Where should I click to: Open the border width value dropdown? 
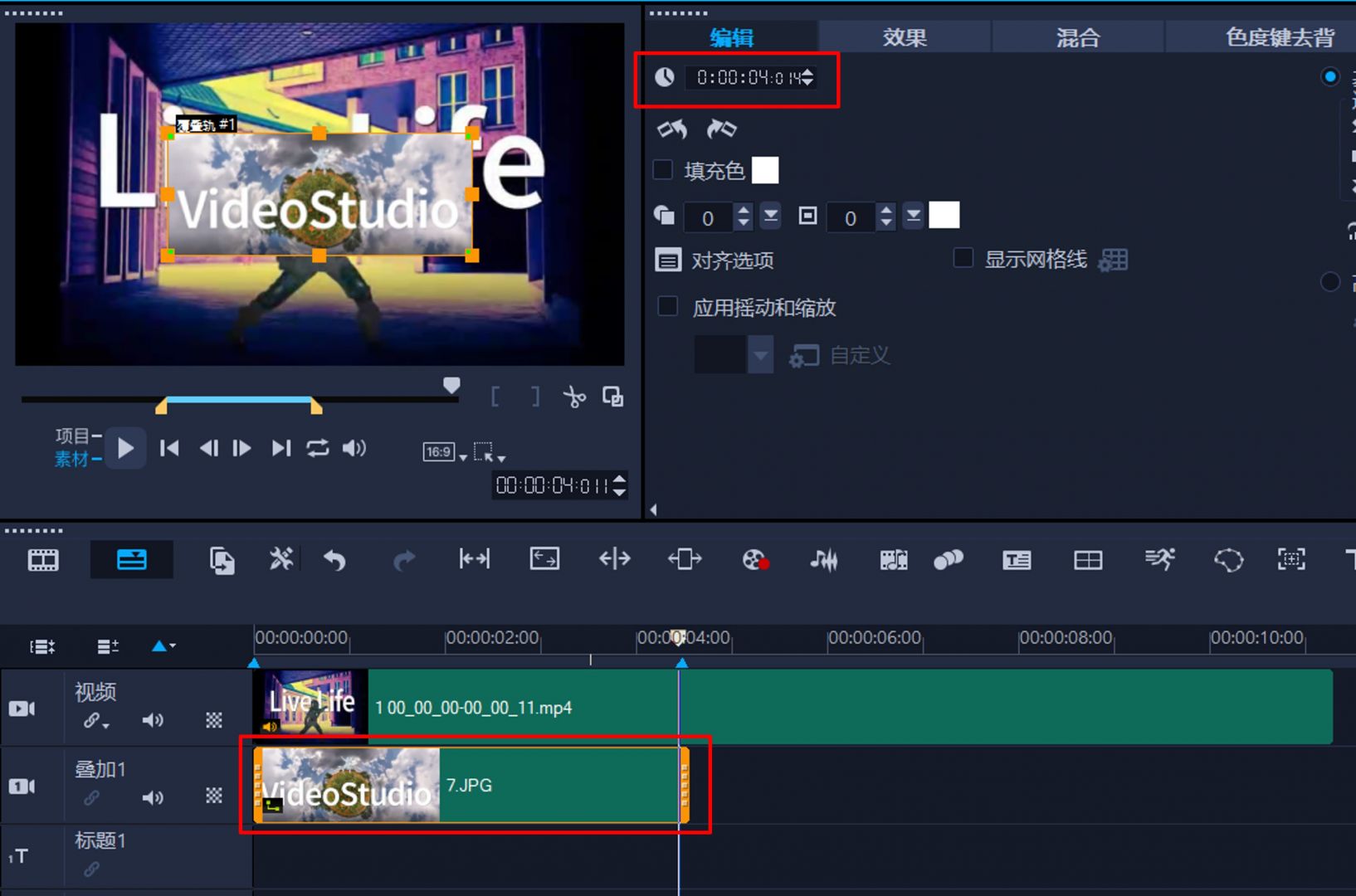(914, 217)
